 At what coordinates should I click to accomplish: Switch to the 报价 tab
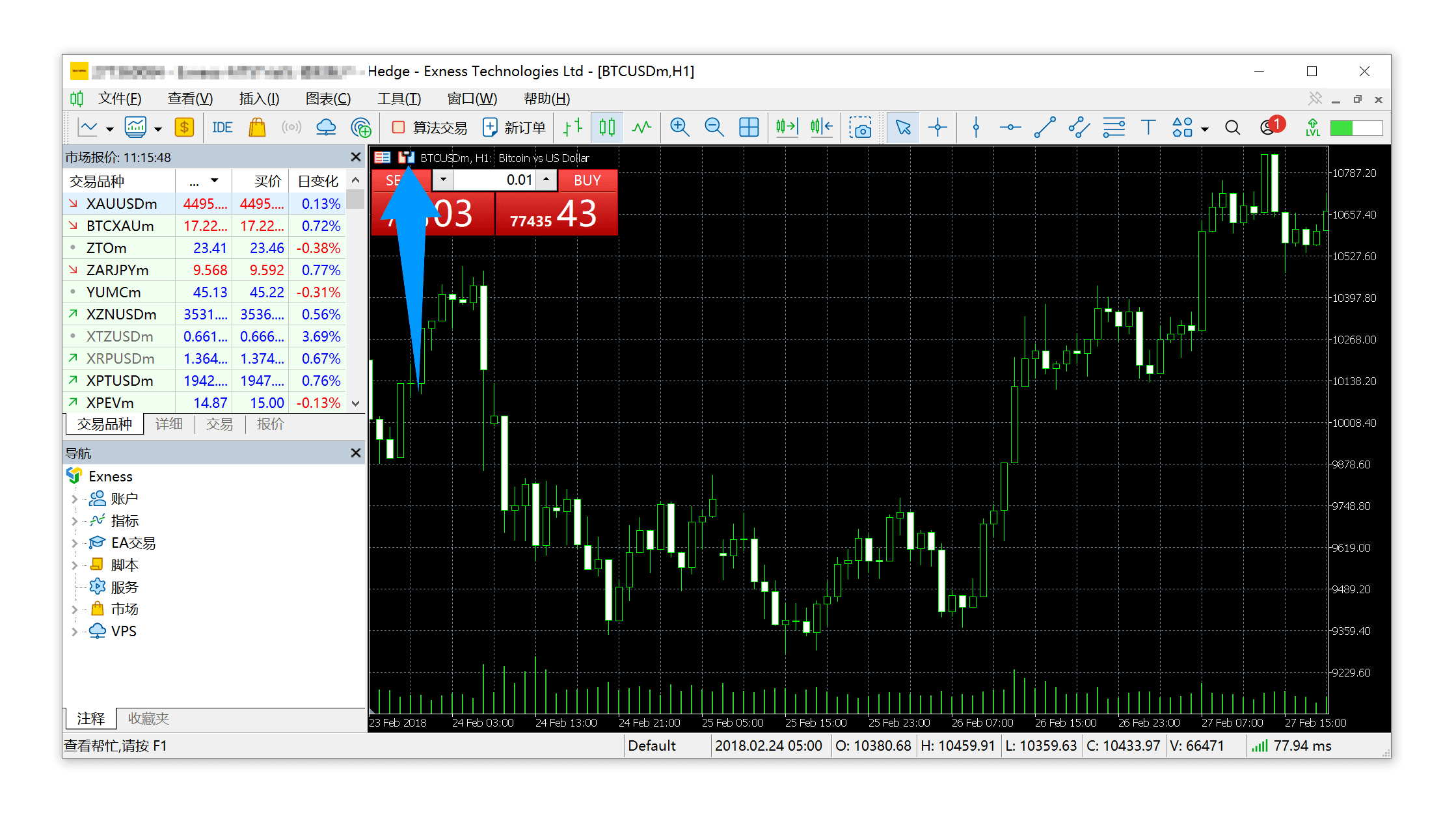pos(271,424)
